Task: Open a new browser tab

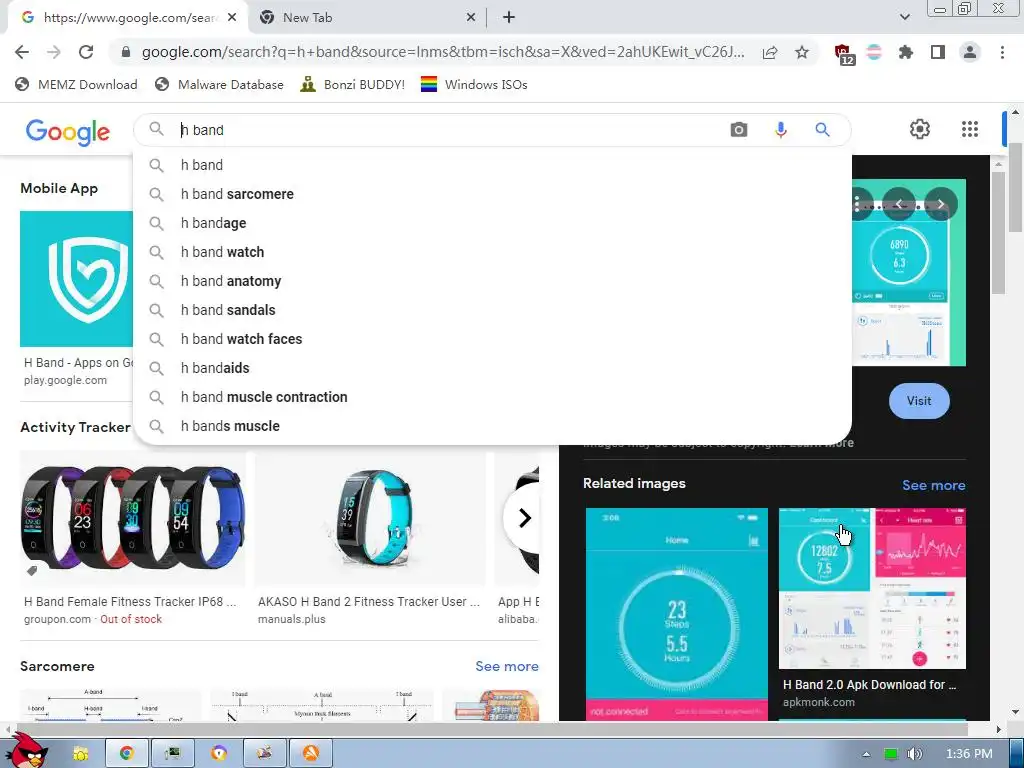Action: 509,18
